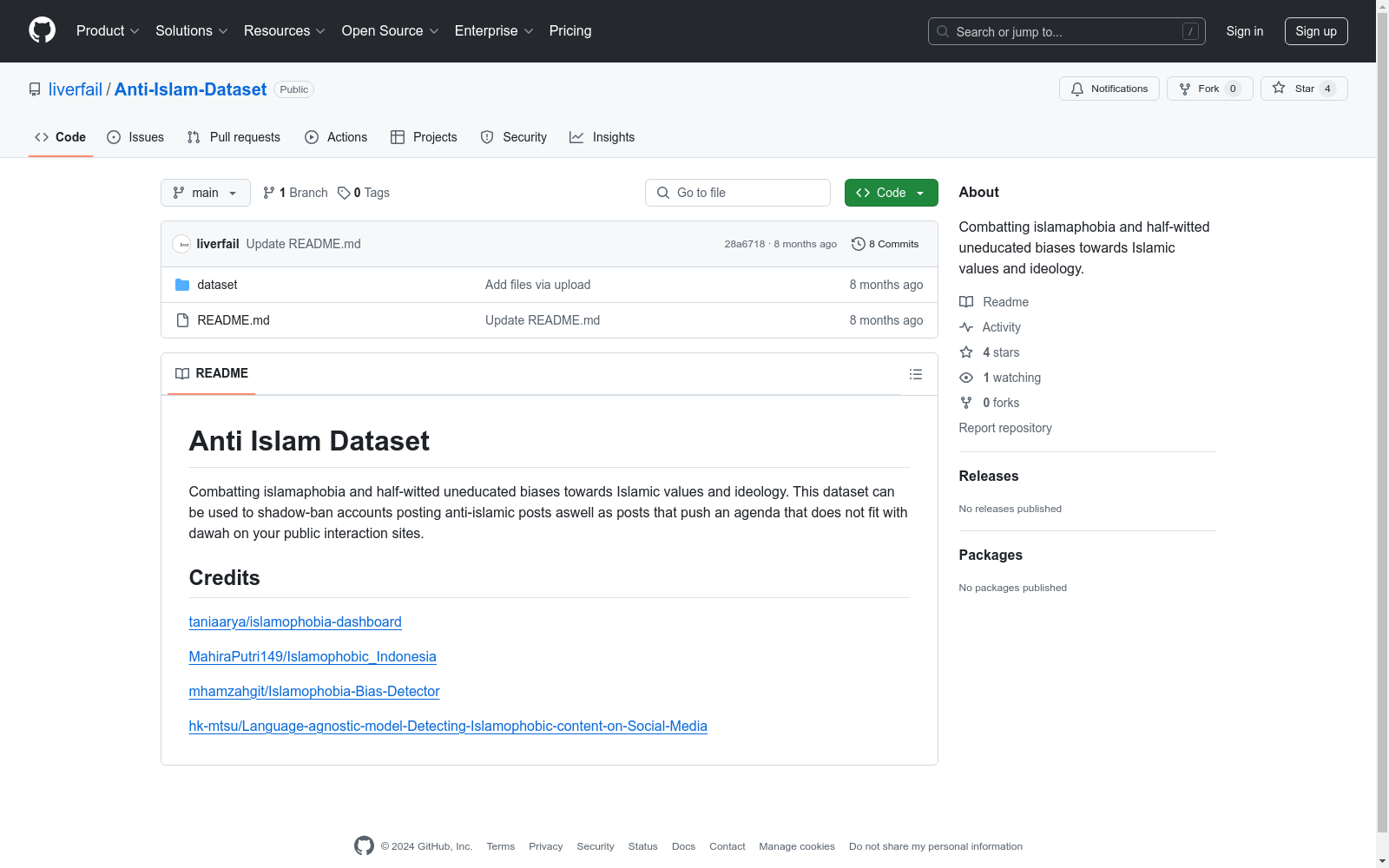The height and width of the screenshot is (868, 1389).
Task: Open the Packages heading link
Action: click(991, 555)
